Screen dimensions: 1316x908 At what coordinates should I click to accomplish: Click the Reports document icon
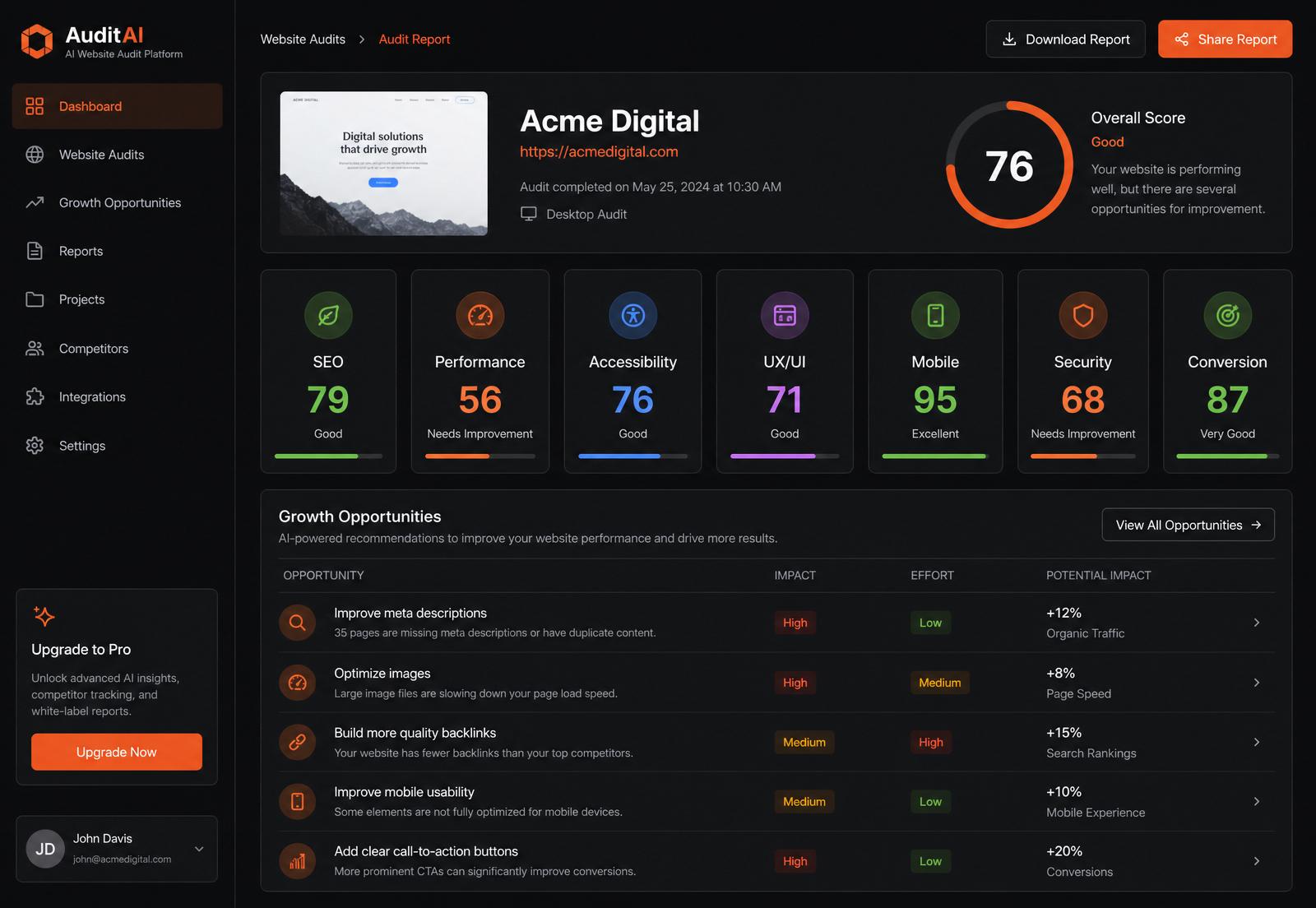point(35,251)
